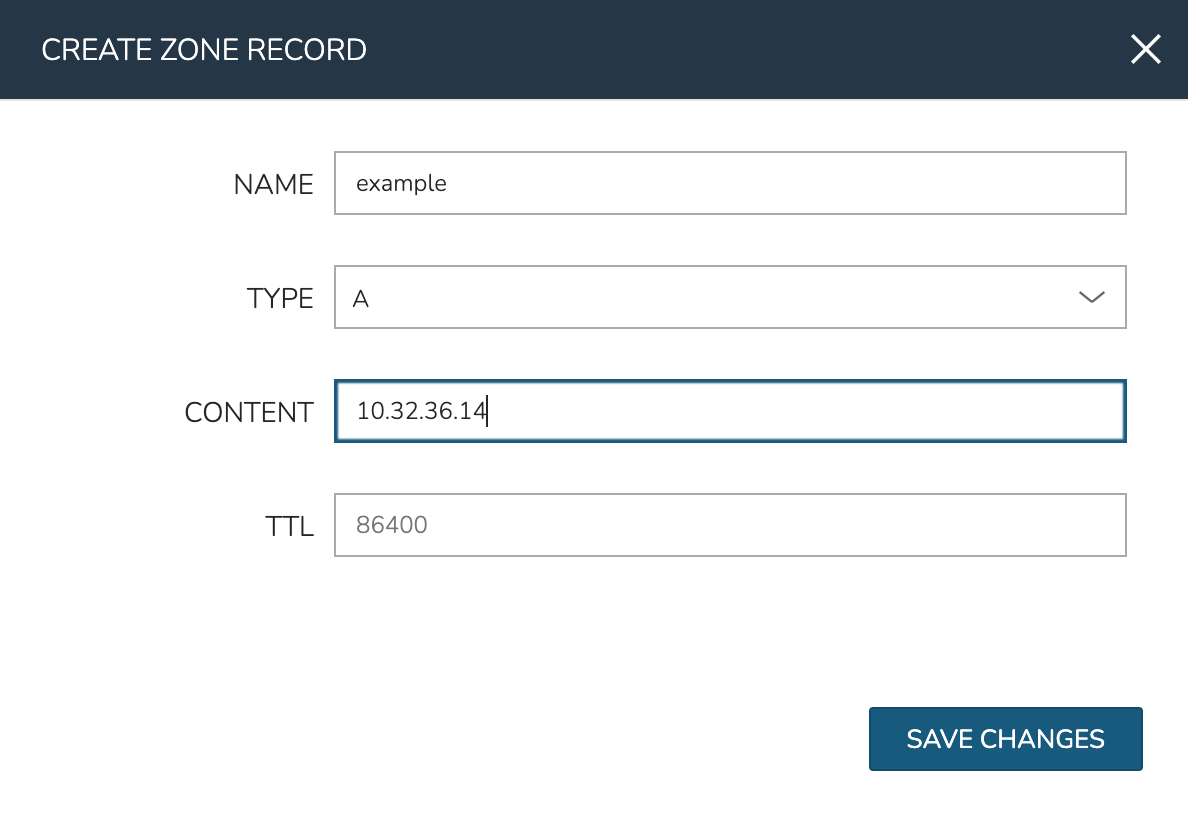Click the TTL input field

(730, 525)
